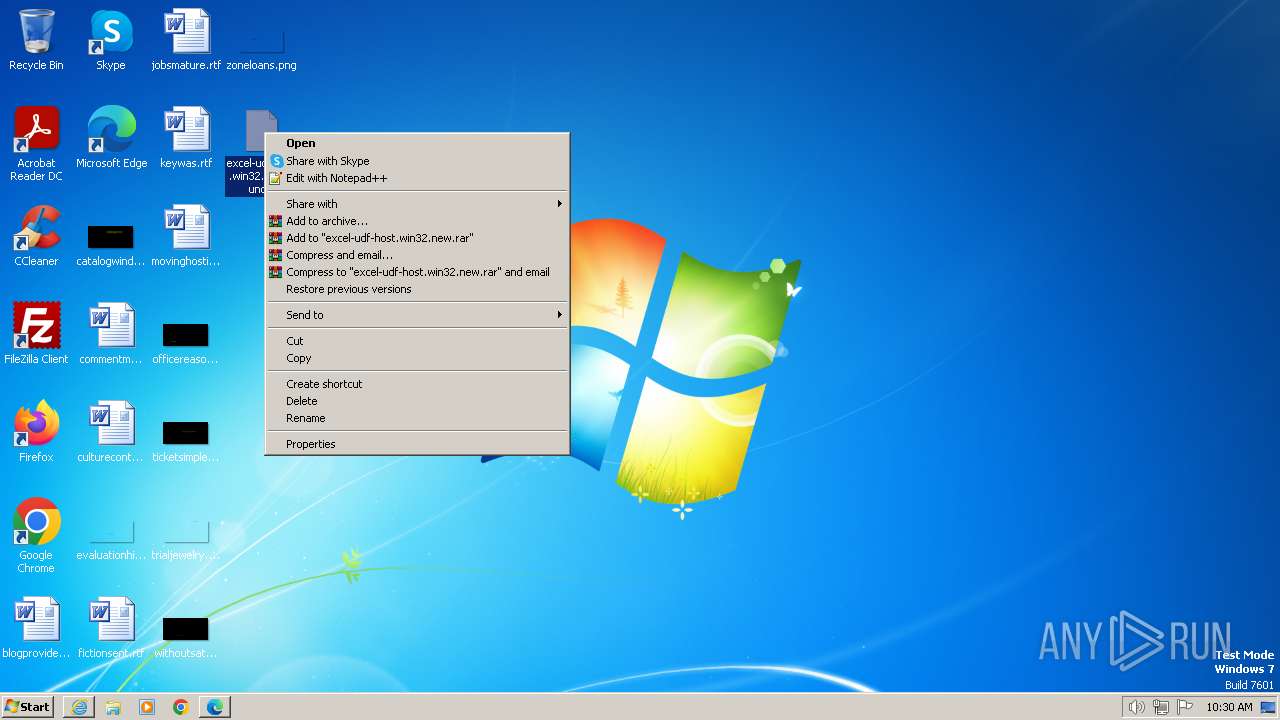Choose Cut in context menu
Screen dimensions: 1280x720
[417, 341]
